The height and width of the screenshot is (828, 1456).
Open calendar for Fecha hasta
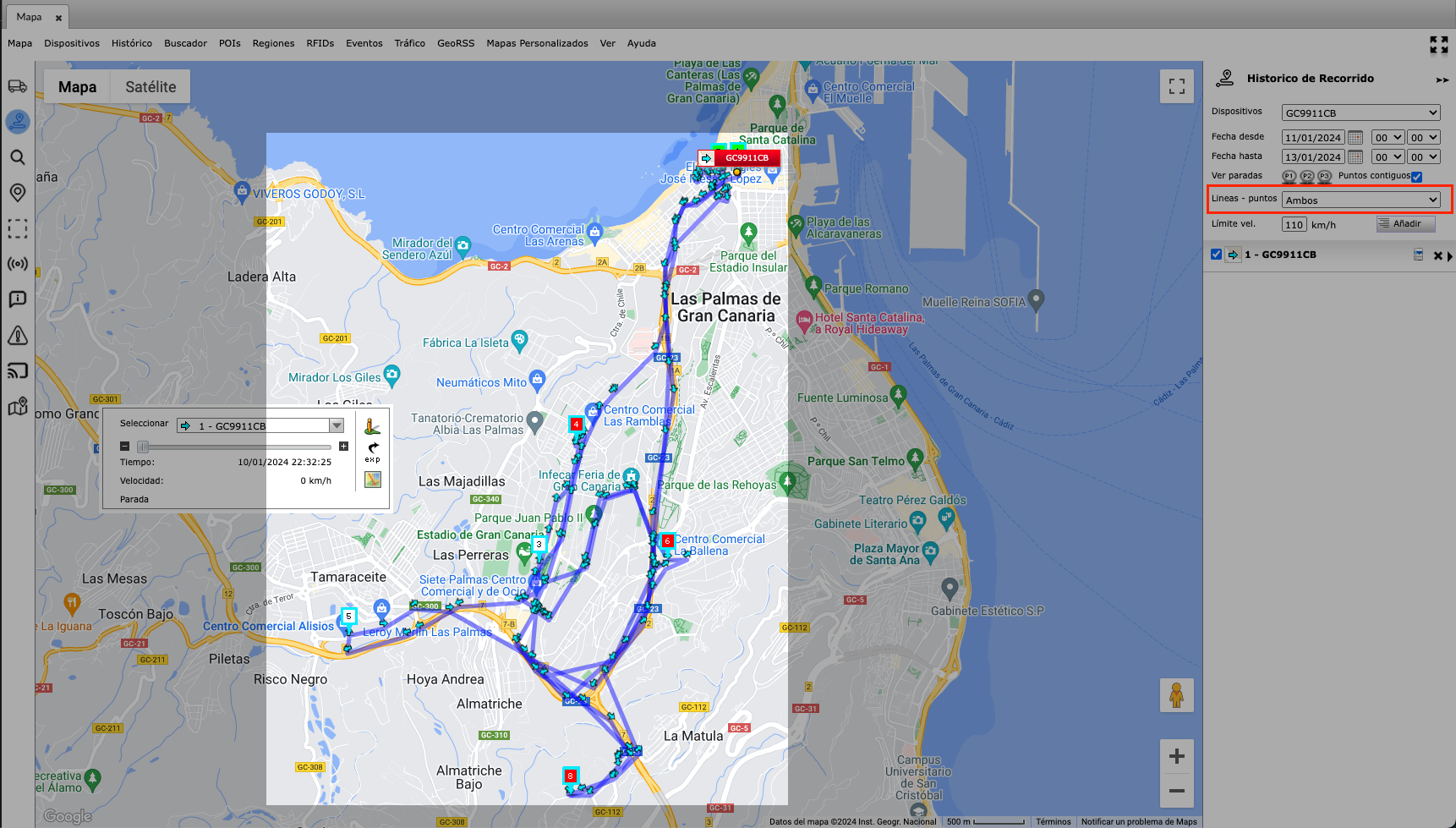[1355, 156]
